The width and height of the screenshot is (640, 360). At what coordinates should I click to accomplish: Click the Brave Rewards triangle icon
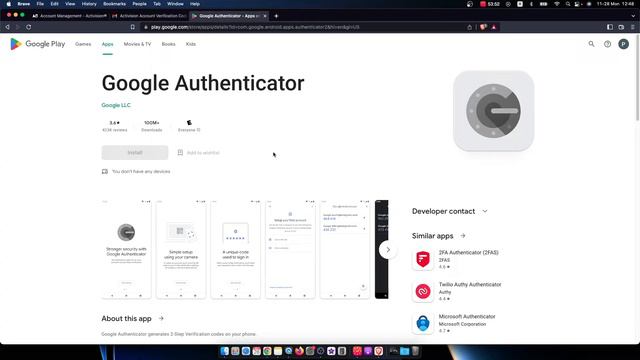click(x=493, y=27)
